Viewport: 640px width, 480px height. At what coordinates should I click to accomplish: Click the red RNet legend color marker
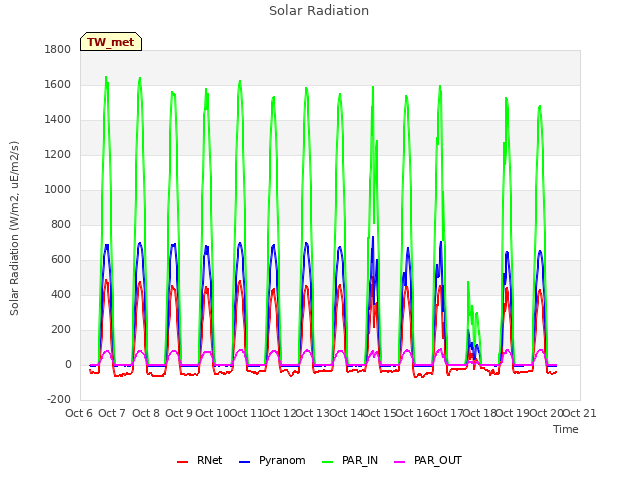(182, 462)
